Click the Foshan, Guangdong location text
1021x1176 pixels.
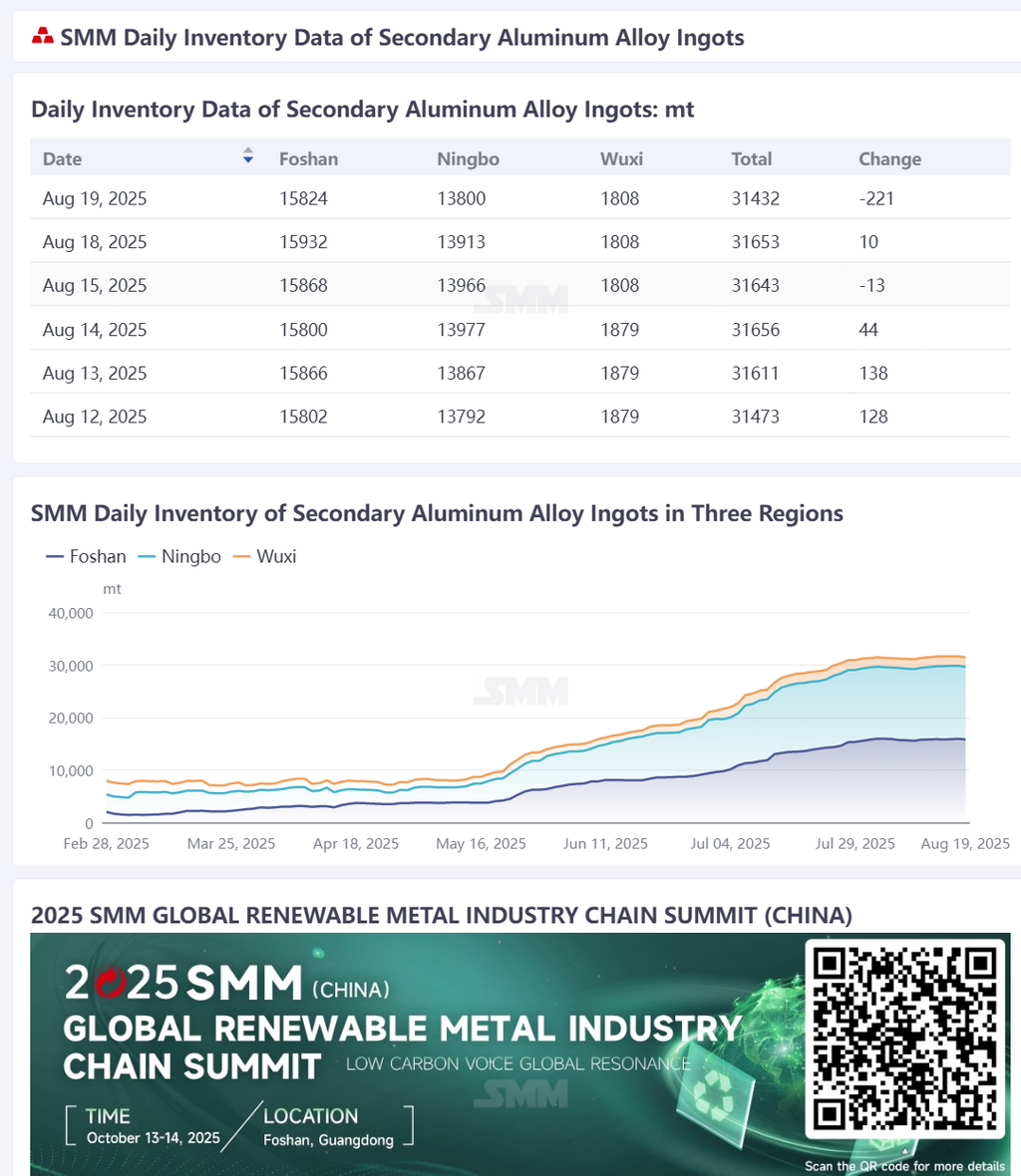329,1140
